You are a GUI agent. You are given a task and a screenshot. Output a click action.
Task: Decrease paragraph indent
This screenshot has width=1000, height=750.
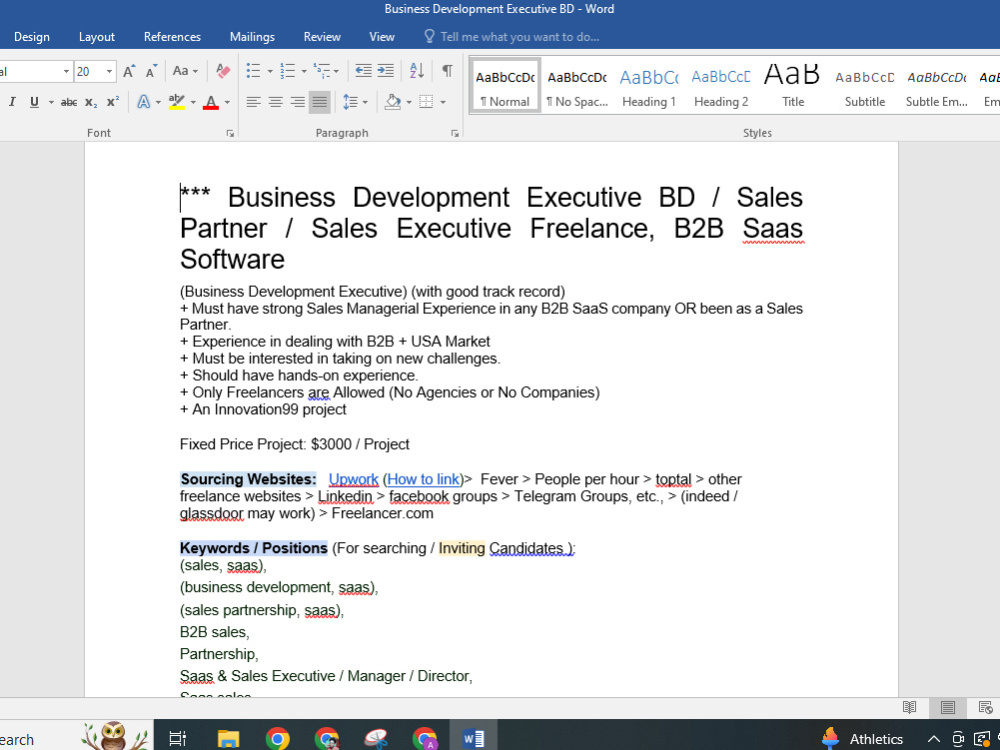pos(364,71)
